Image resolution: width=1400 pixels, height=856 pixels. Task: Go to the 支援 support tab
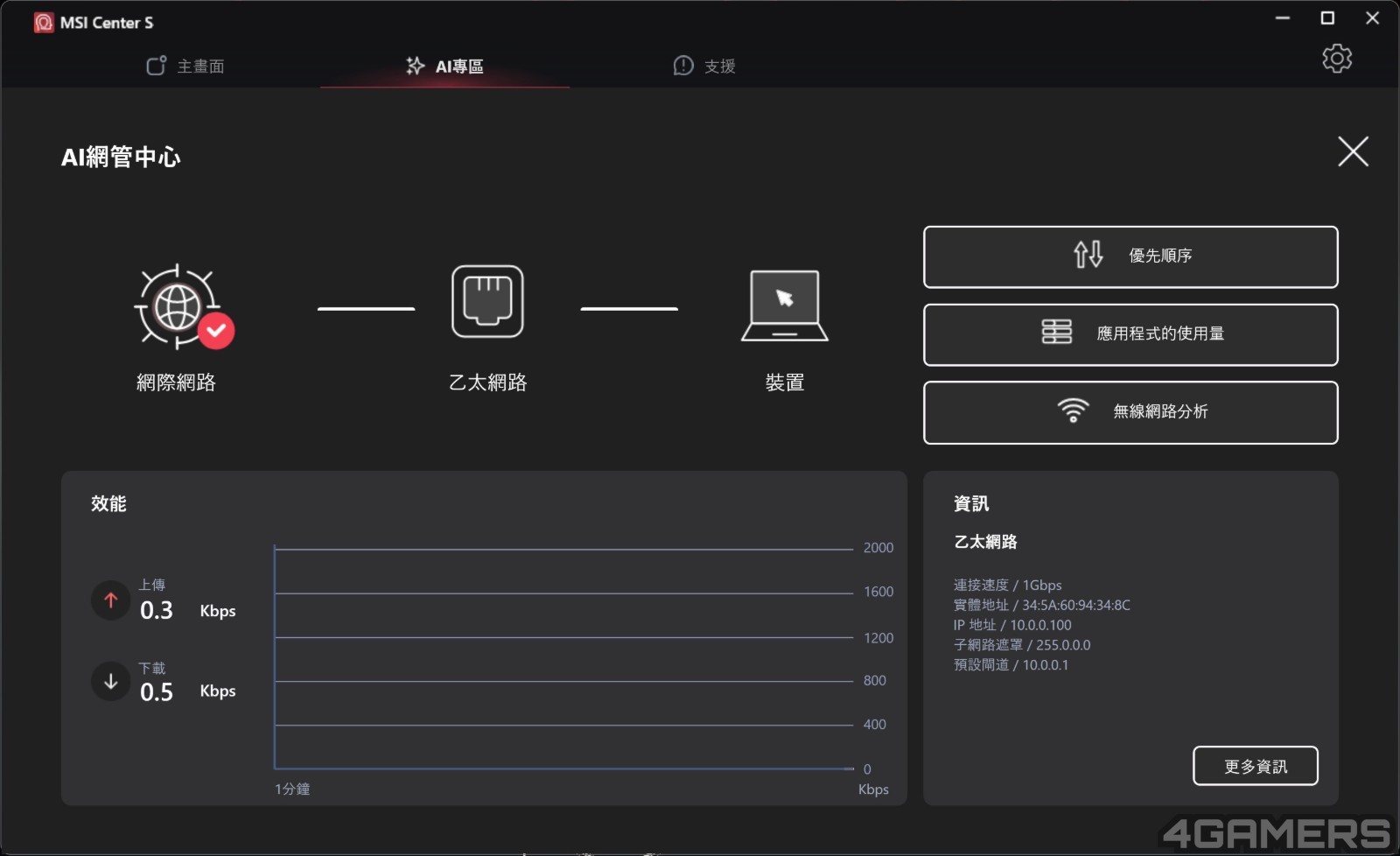click(704, 67)
